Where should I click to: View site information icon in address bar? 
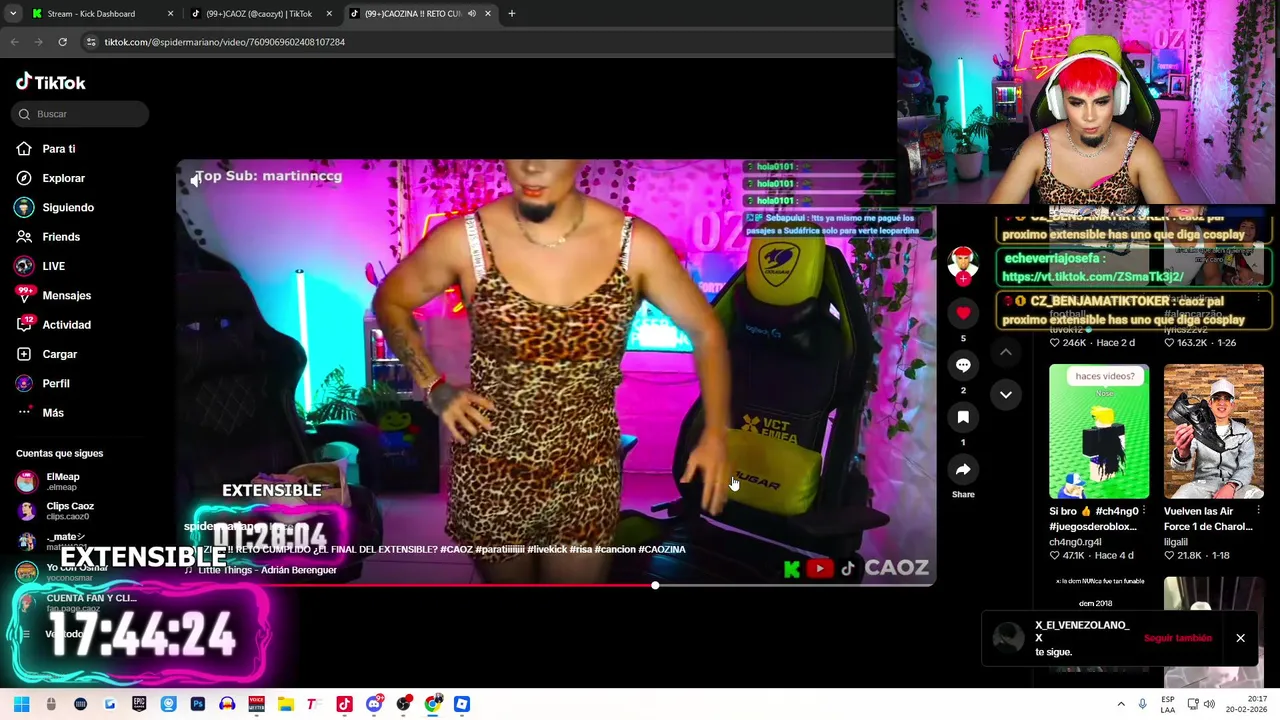[91, 42]
